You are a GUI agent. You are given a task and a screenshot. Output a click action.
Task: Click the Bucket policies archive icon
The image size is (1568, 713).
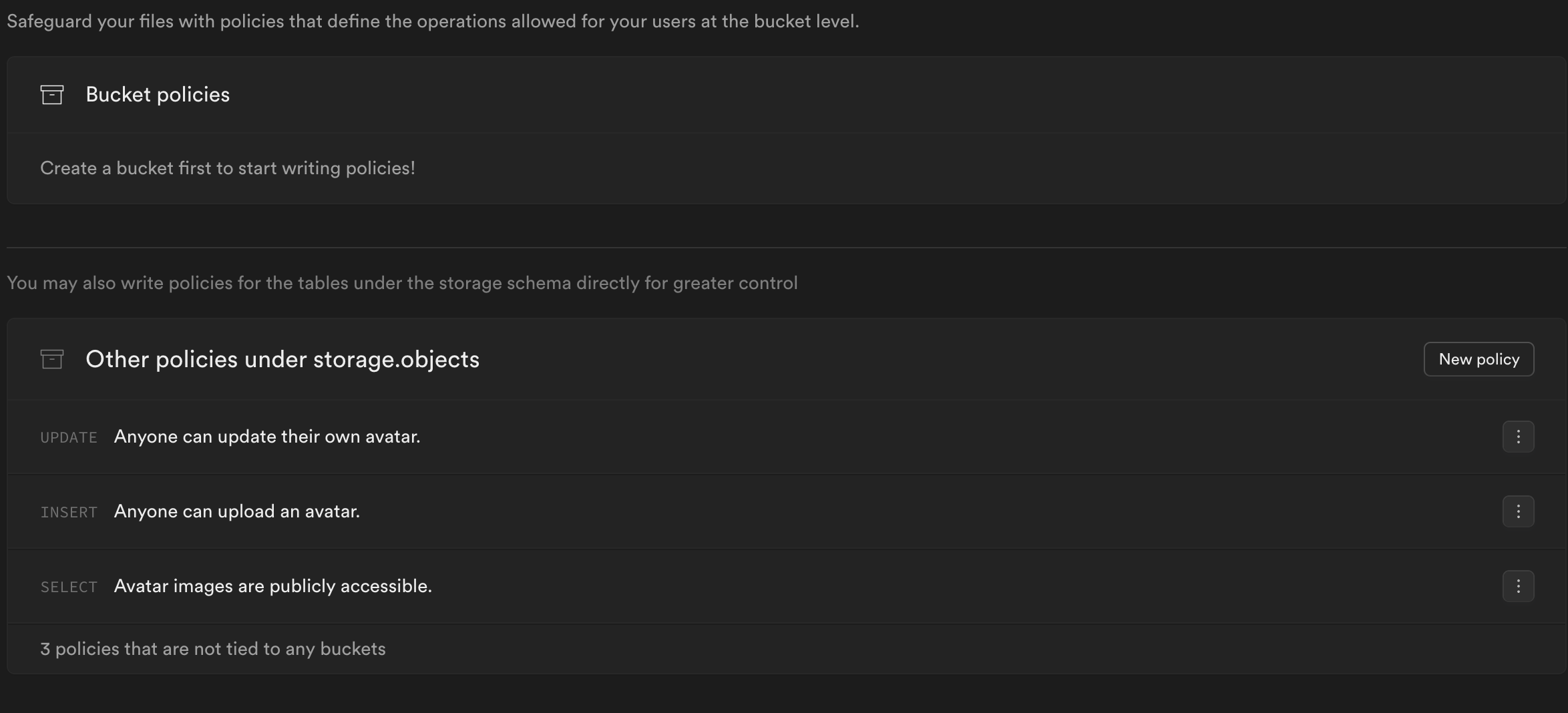coord(52,95)
